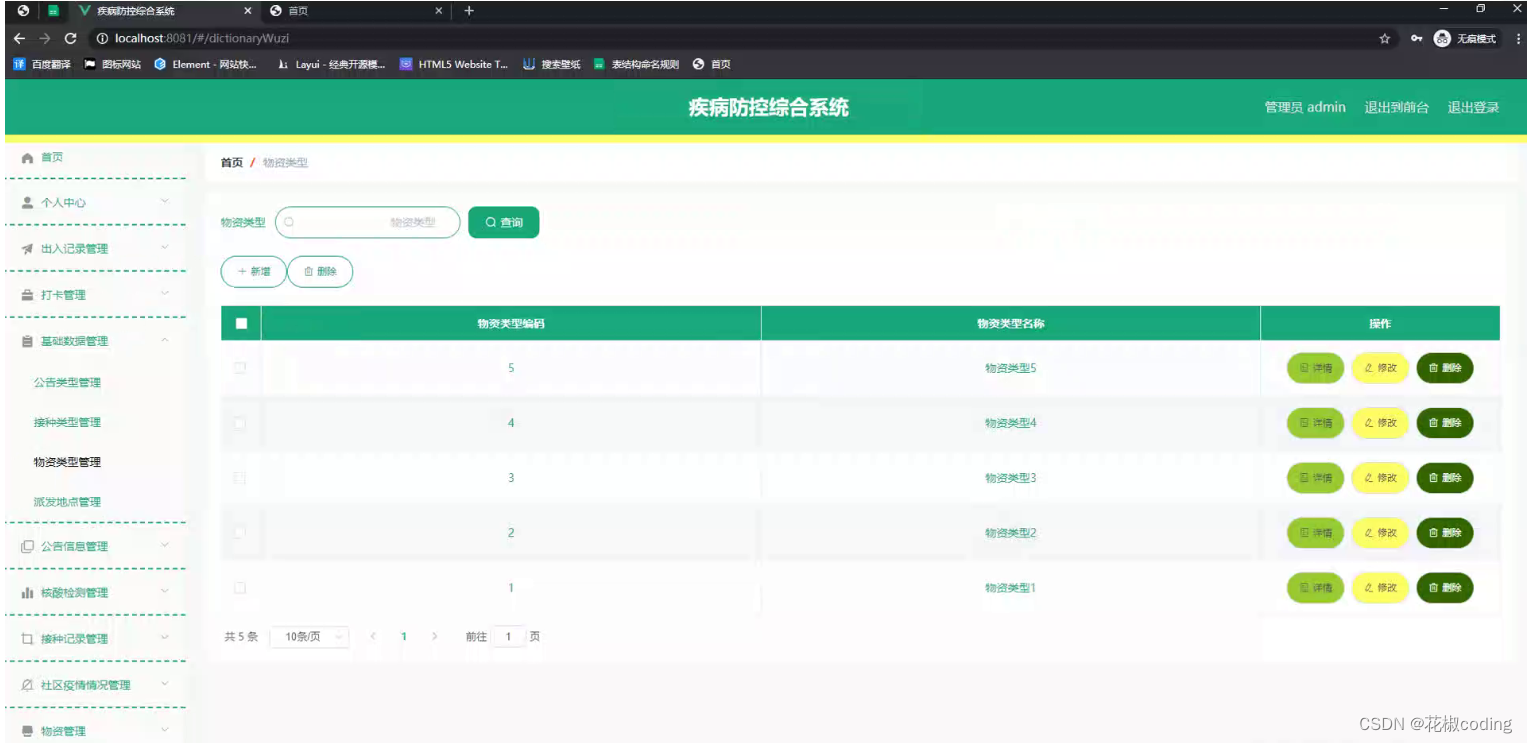Click the 新增 add button
This screenshot has height=743, width=1527.
pyautogui.click(x=253, y=271)
